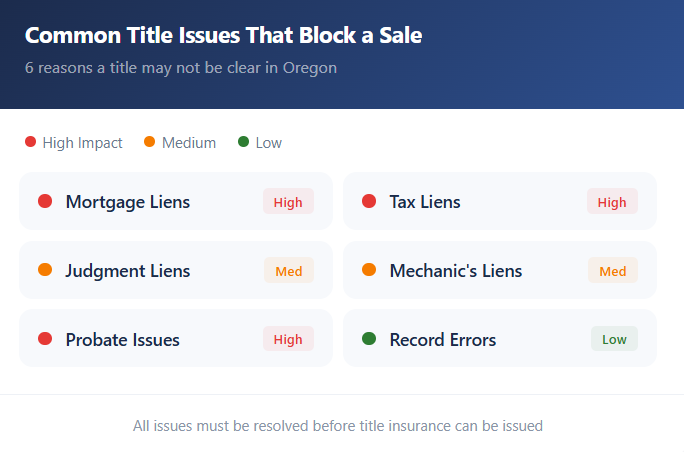Viewport: 684px width, 452px height.
Task: Click the green dot beside Record Errors
Action: (x=369, y=340)
